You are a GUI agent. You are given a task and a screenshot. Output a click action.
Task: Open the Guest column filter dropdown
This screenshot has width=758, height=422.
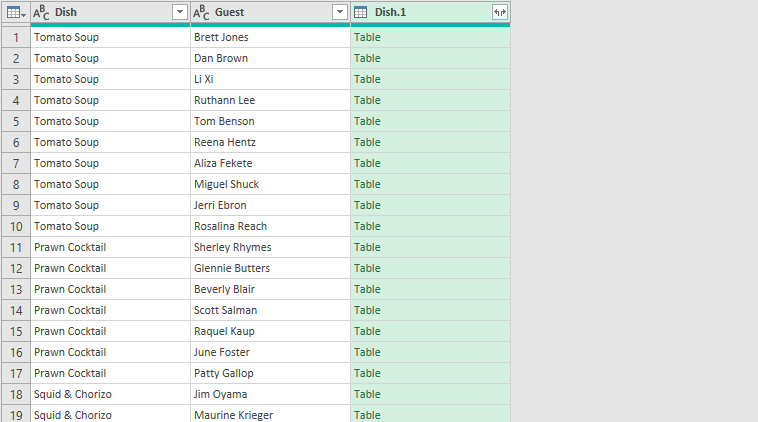pos(340,12)
